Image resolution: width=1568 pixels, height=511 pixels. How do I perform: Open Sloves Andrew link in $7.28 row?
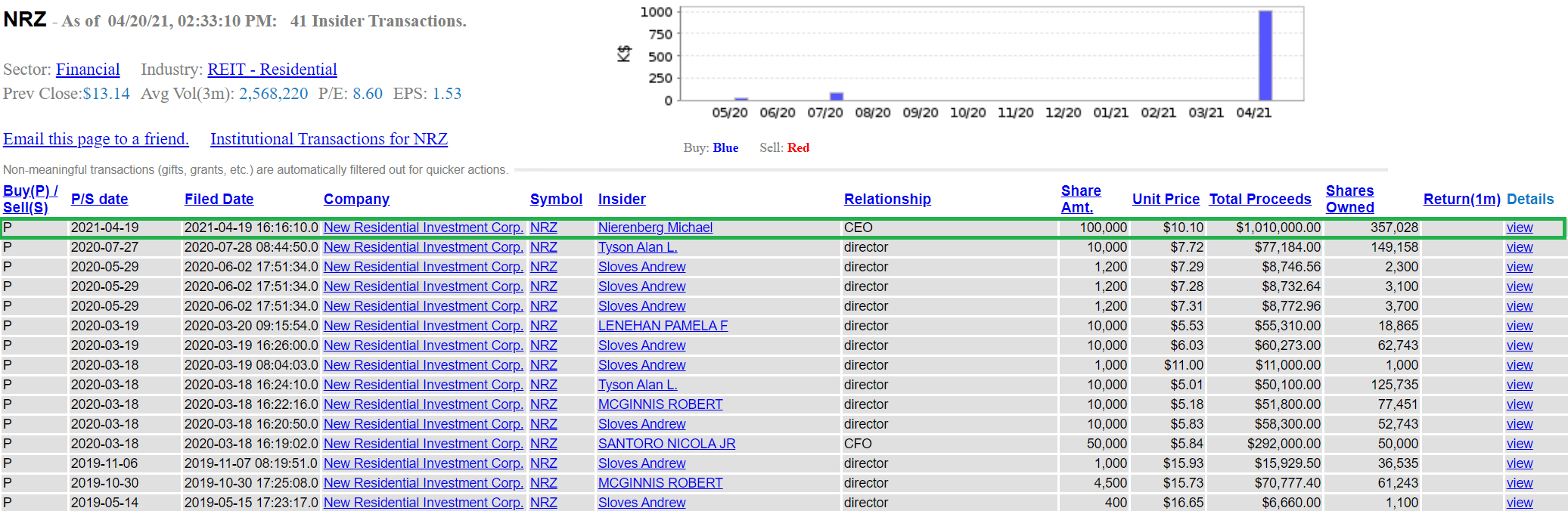coord(641,286)
